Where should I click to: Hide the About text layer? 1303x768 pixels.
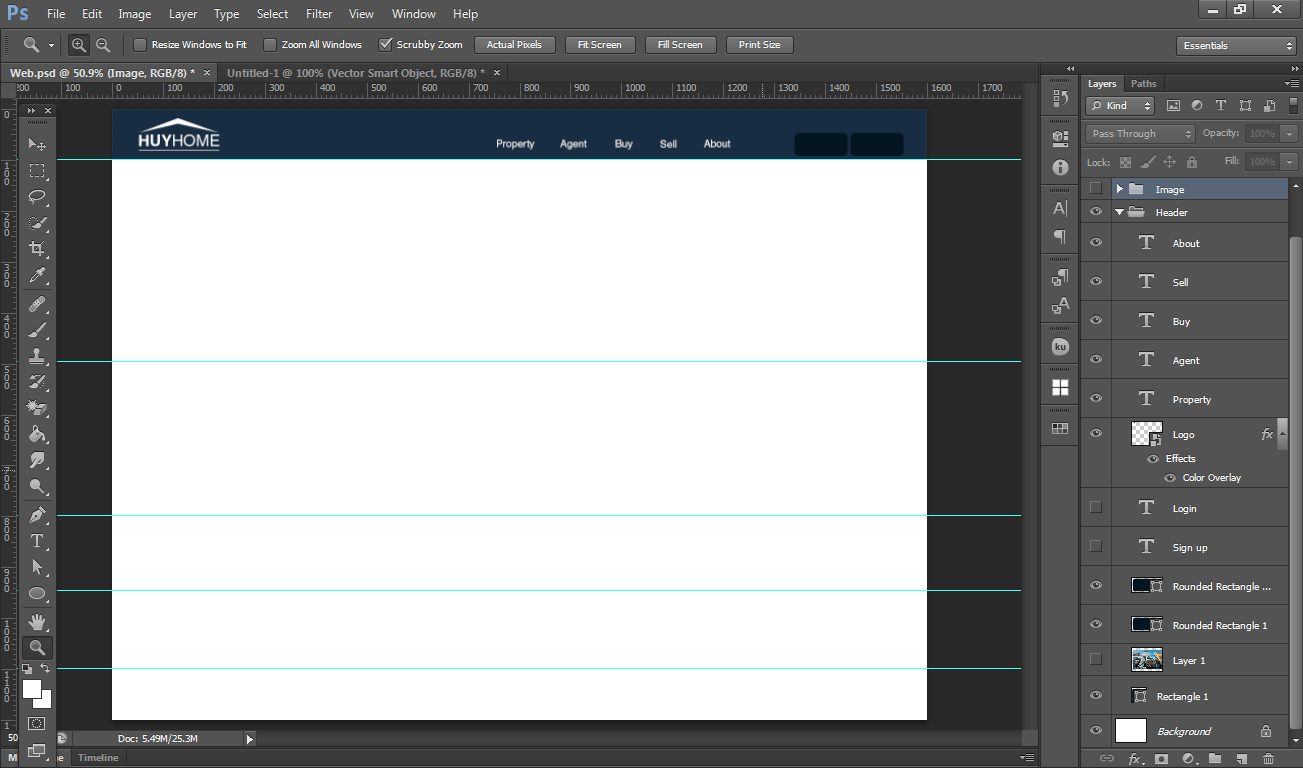pyautogui.click(x=1096, y=243)
